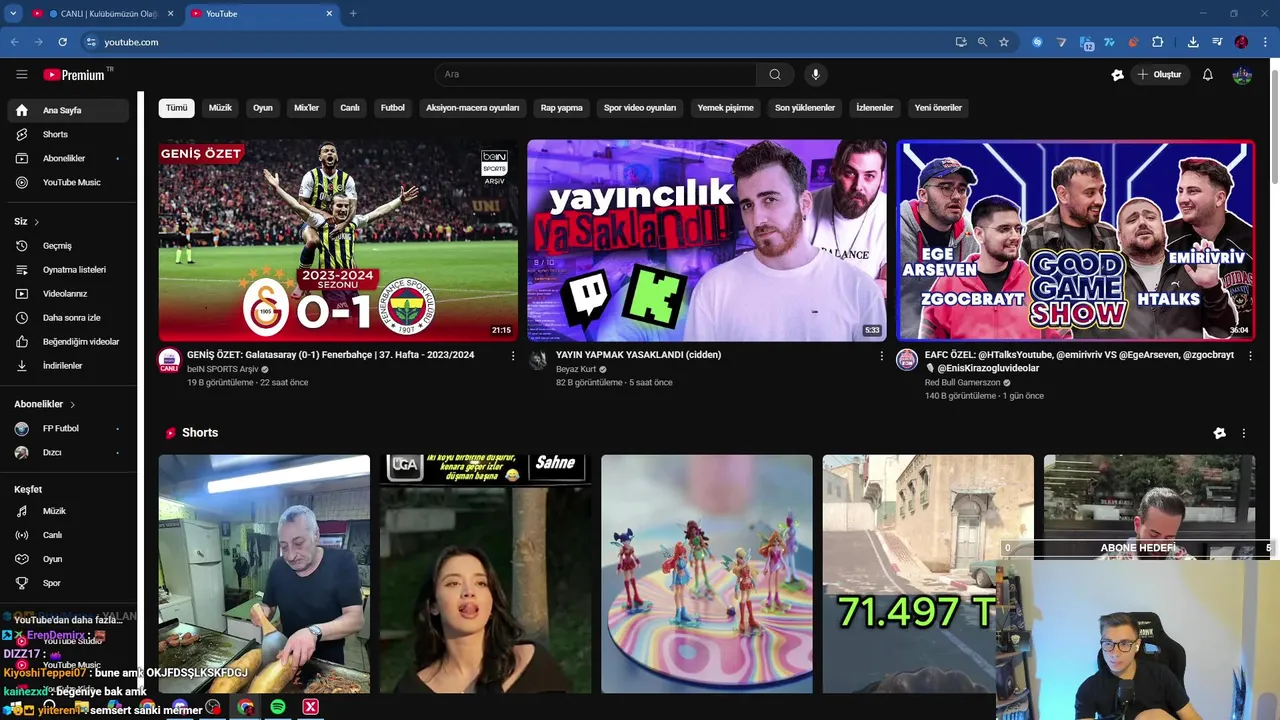The image size is (1280, 720).
Task: Open Chrome media controls icon
Action: point(1217,42)
